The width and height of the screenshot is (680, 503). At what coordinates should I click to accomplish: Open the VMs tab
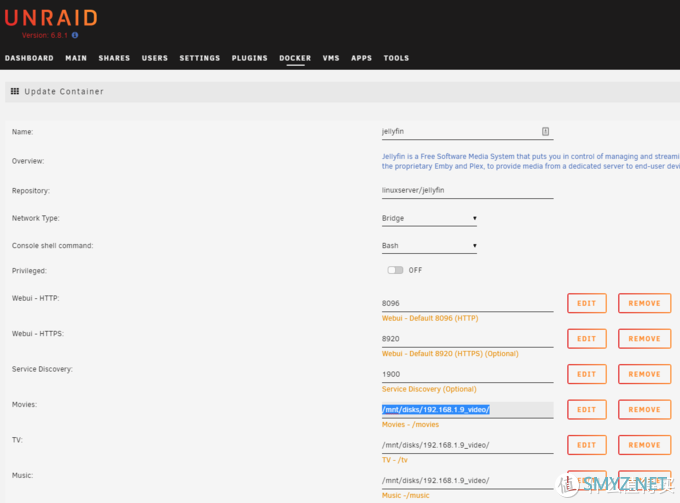point(331,58)
